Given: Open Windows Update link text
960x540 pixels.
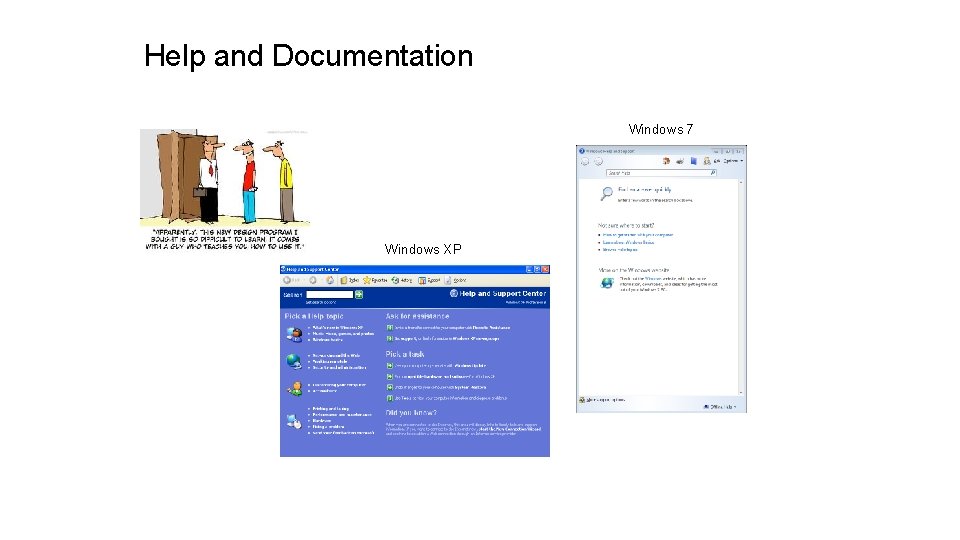Looking at the screenshot, I should 470,366.
